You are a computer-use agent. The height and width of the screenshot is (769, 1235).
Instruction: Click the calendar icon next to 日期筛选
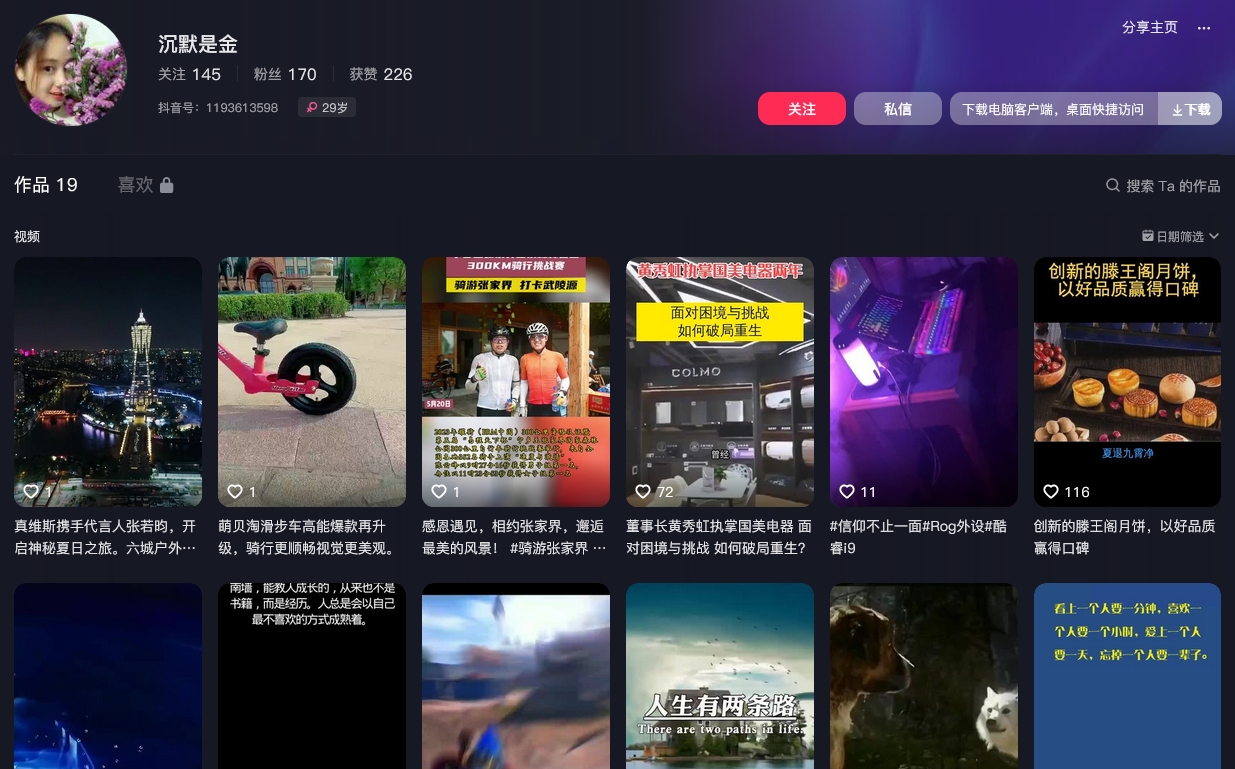coord(1148,236)
